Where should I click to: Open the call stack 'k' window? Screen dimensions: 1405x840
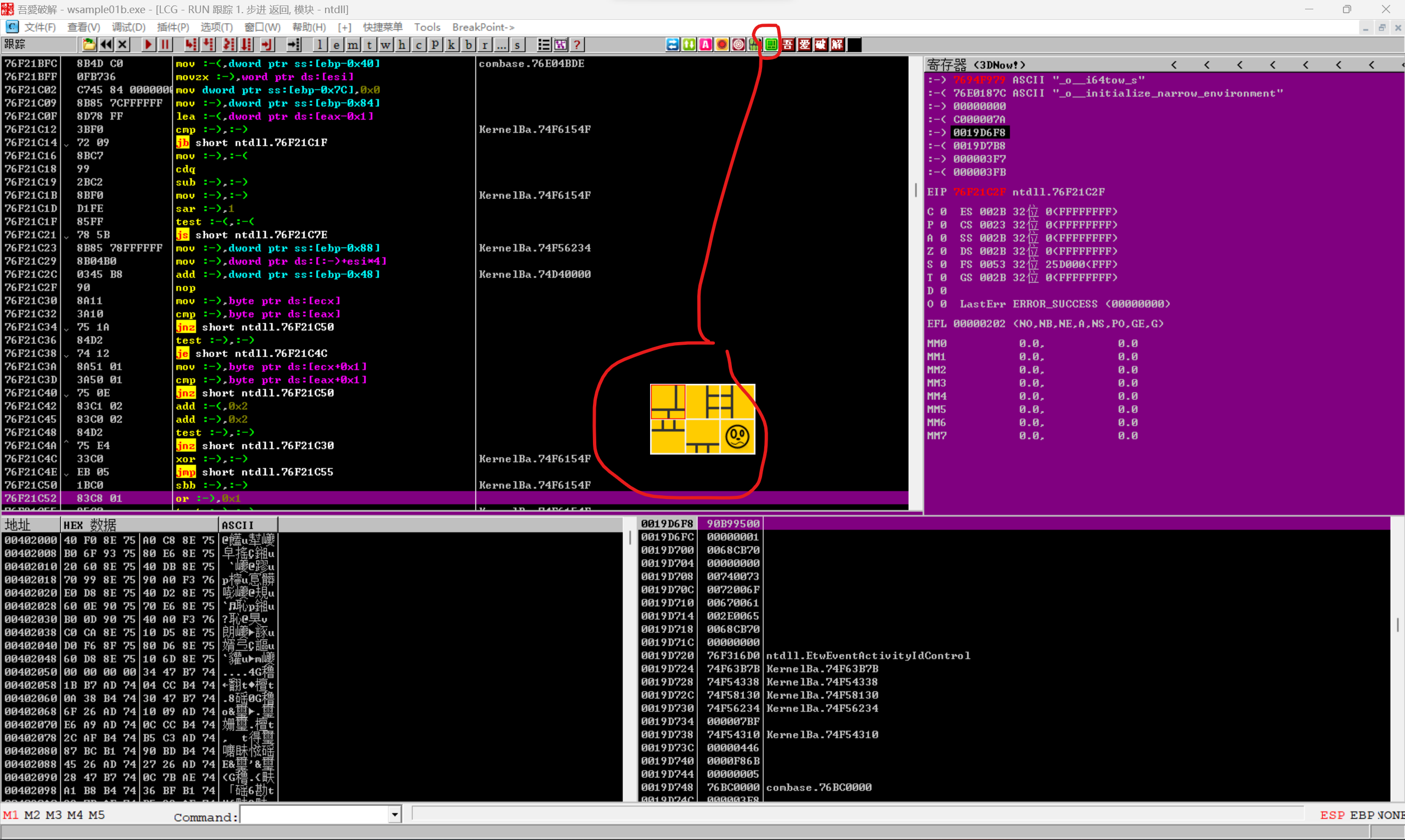tap(452, 44)
